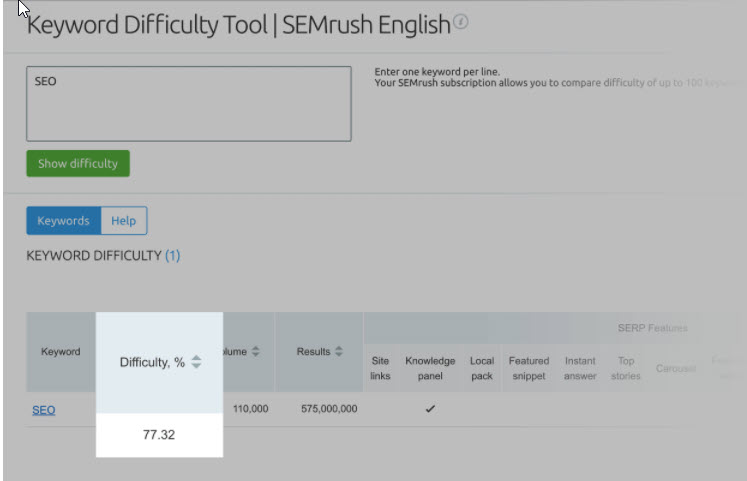Screen dimensions: 747x481
Task: Sort by Difficulty percent column arrows
Action: pyautogui.click(x=196, y=362)
